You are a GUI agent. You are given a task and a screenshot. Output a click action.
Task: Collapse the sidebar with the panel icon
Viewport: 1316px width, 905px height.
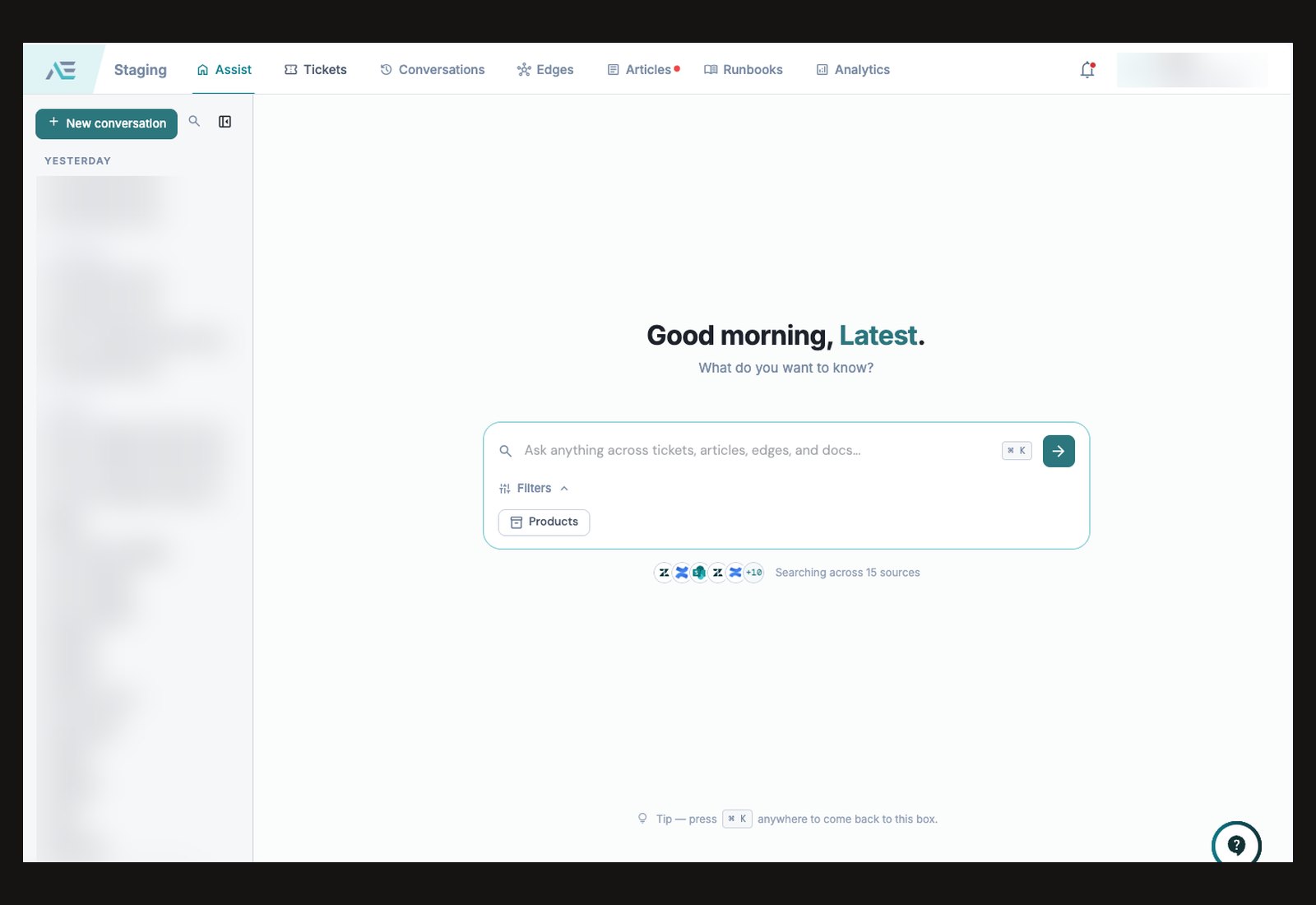[225, 122]
